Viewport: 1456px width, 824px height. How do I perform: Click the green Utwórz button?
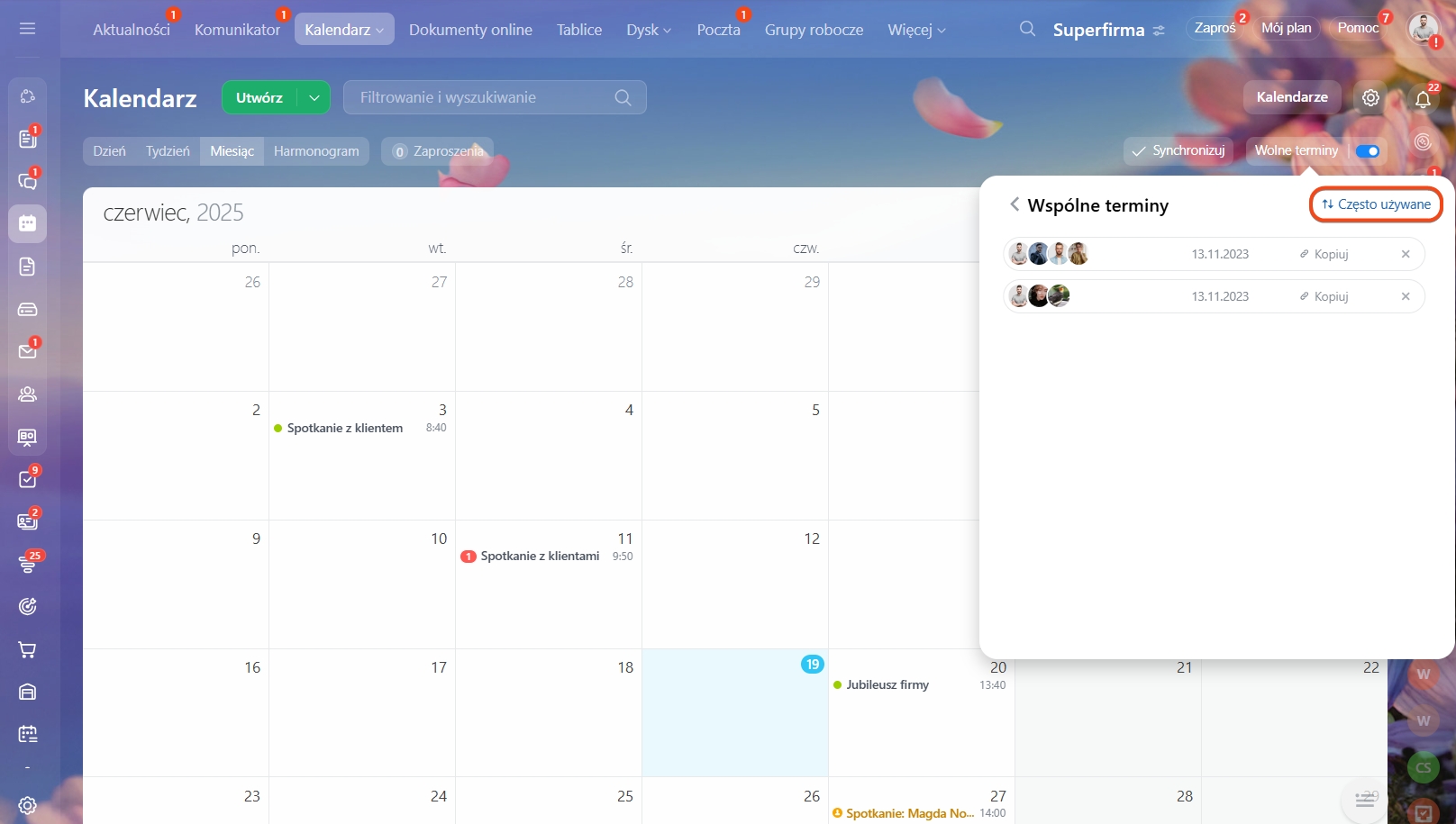[x=259, y=97]
